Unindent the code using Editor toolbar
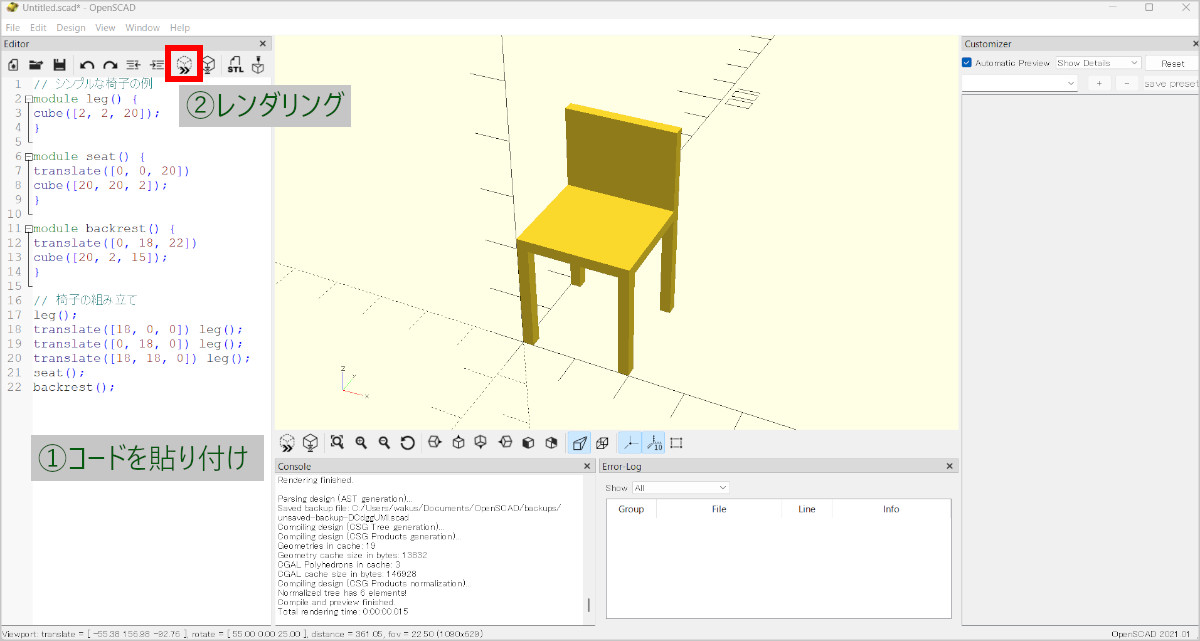 point(134,66)
